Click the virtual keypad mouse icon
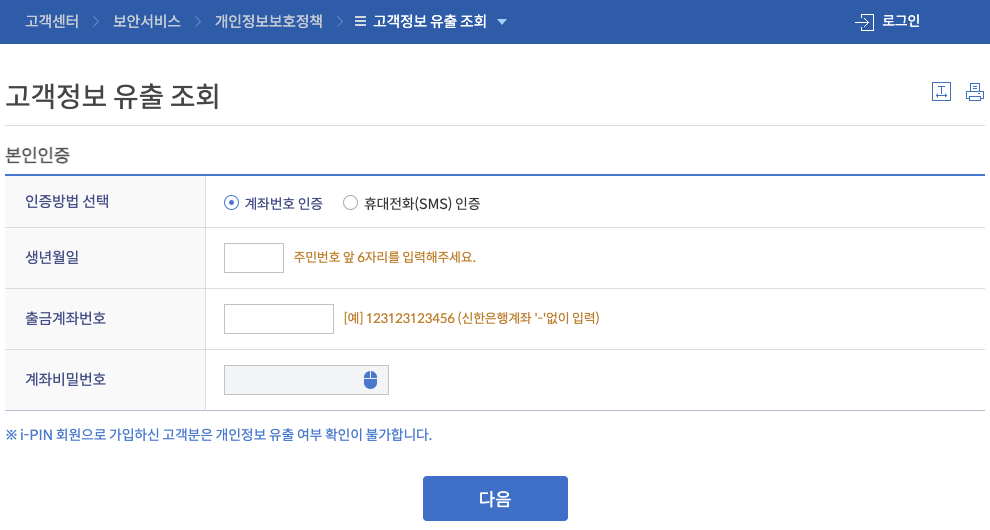Image resolution: width=990 pixels, height=530 pixels. [371, 380]
